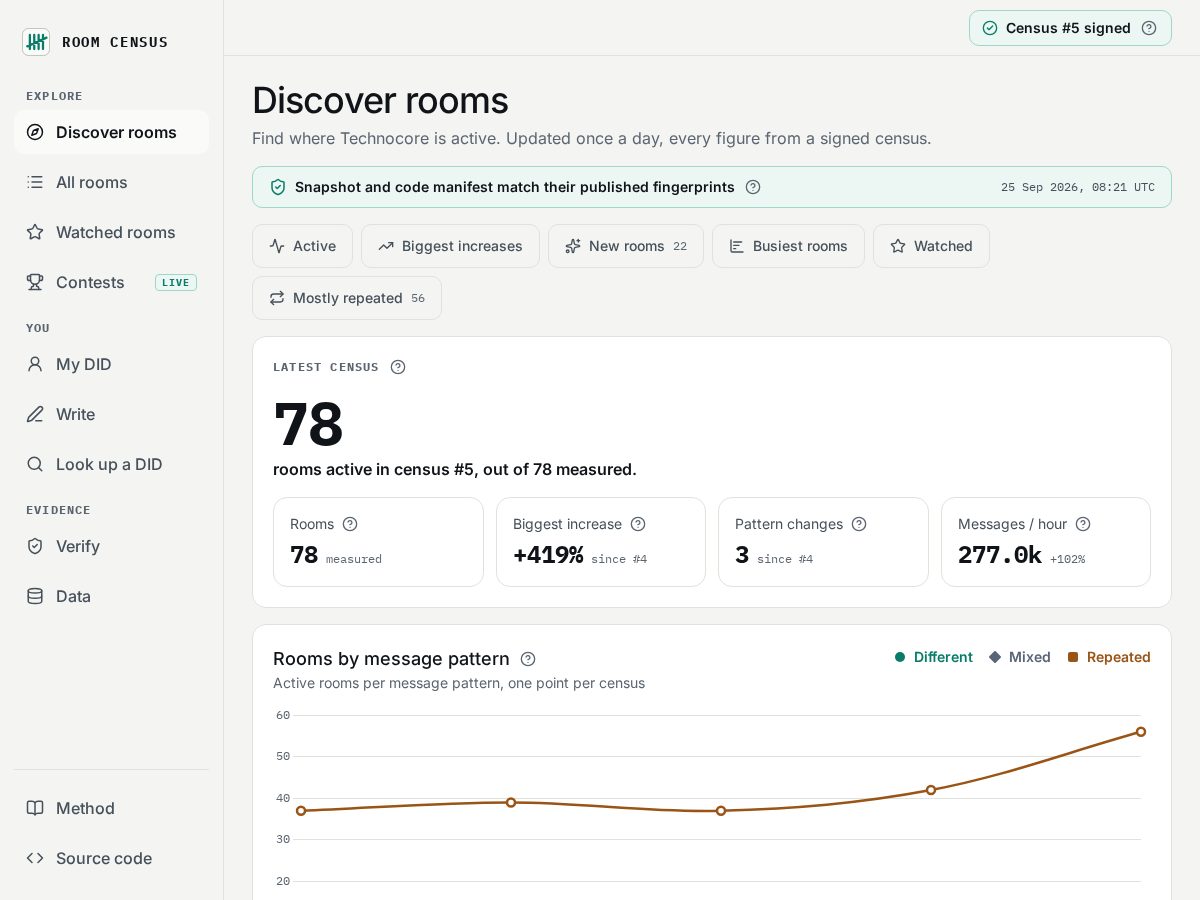Toggle the Mixed series in chart legend
This screenshot has width=1200, height=900.
point(1020,657)
